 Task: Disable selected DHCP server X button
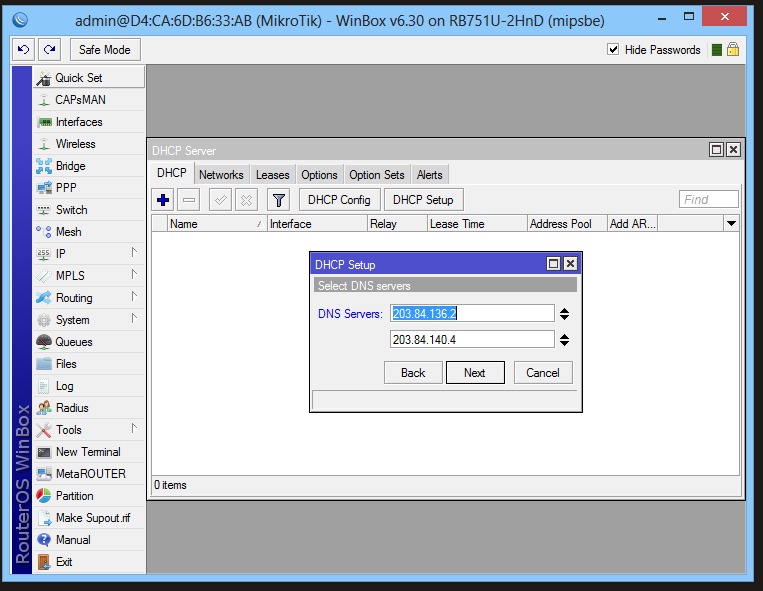(246, 200)
